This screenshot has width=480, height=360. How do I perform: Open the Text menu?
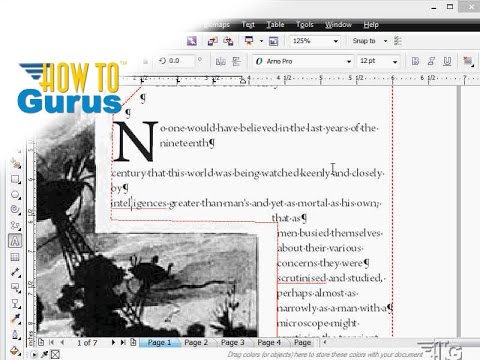click(x=248, y=25)
